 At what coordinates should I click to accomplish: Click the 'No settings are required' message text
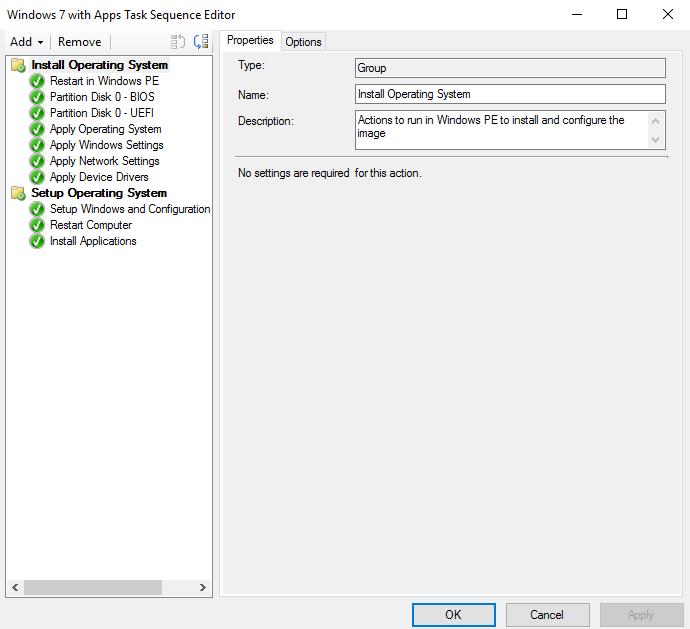(x=330, y=173)
